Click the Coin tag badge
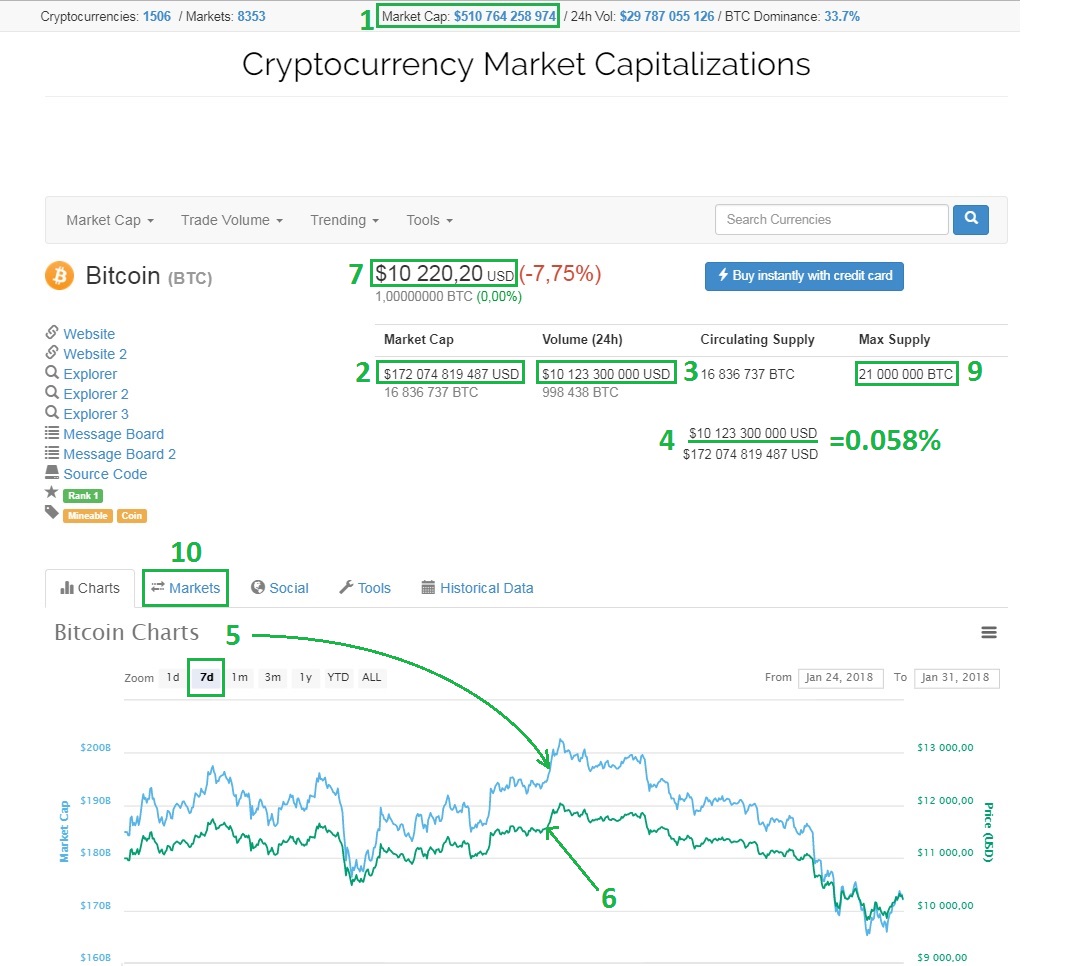 131,516
